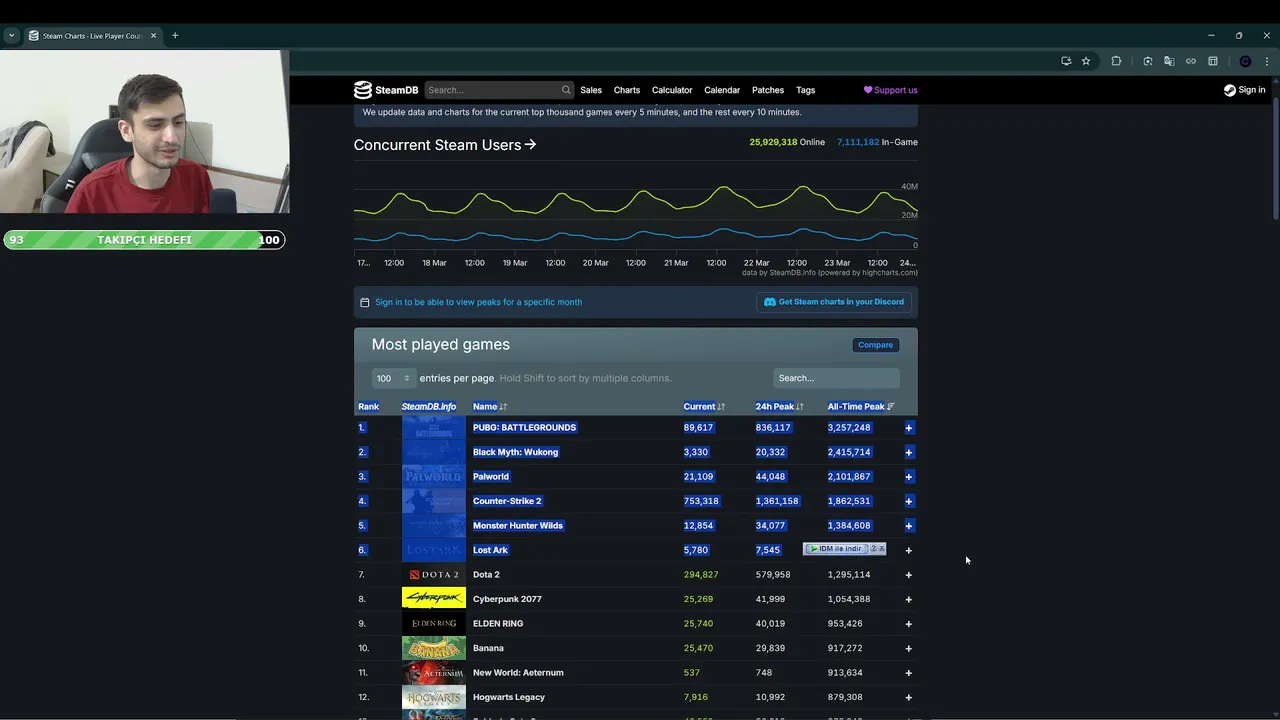Viewport: 1280px width, 720px height.
Task: Click the link chain extension icon
Action: (1191, 61)
